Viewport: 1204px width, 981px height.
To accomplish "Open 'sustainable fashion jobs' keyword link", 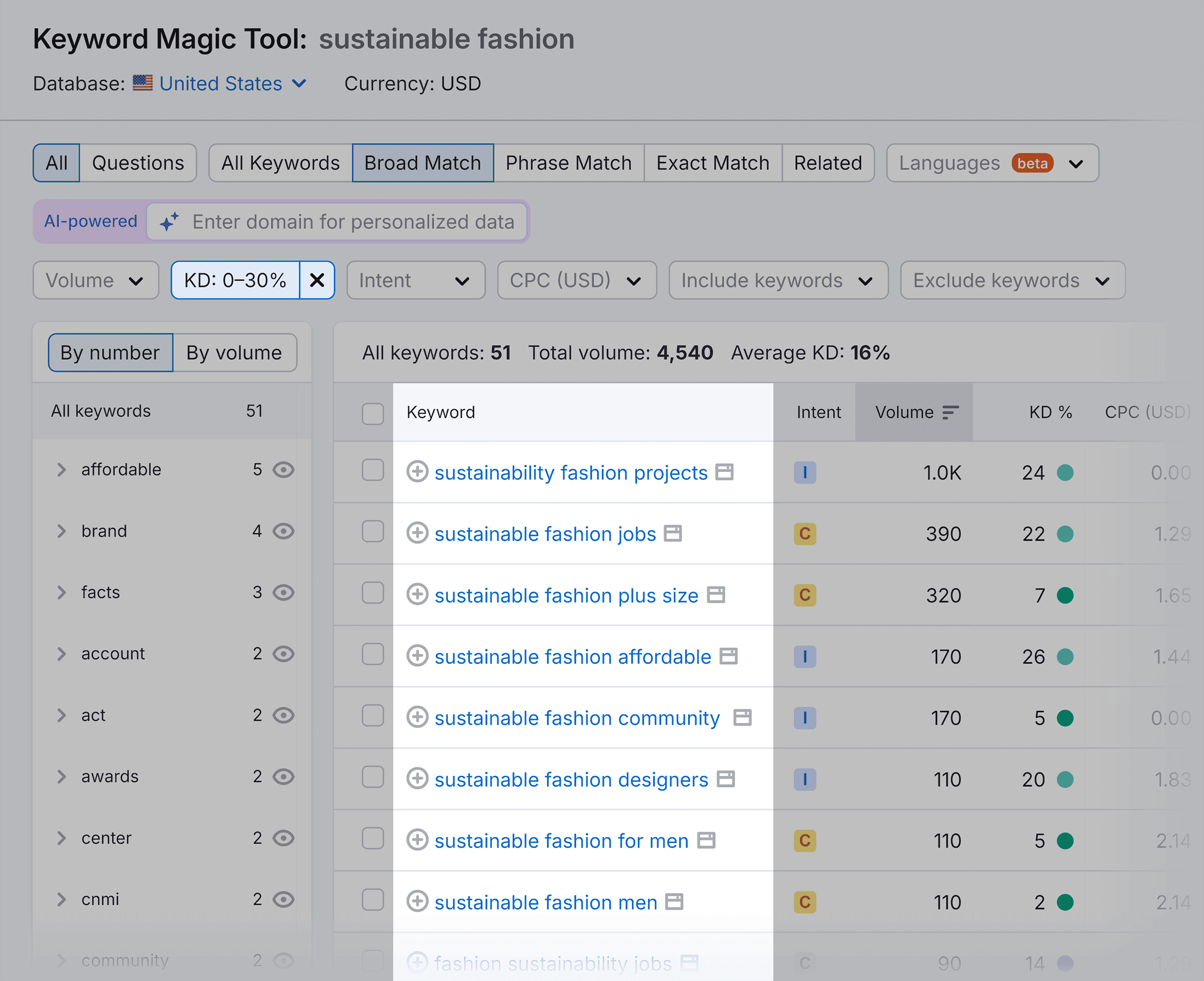I will click(545, 534).
